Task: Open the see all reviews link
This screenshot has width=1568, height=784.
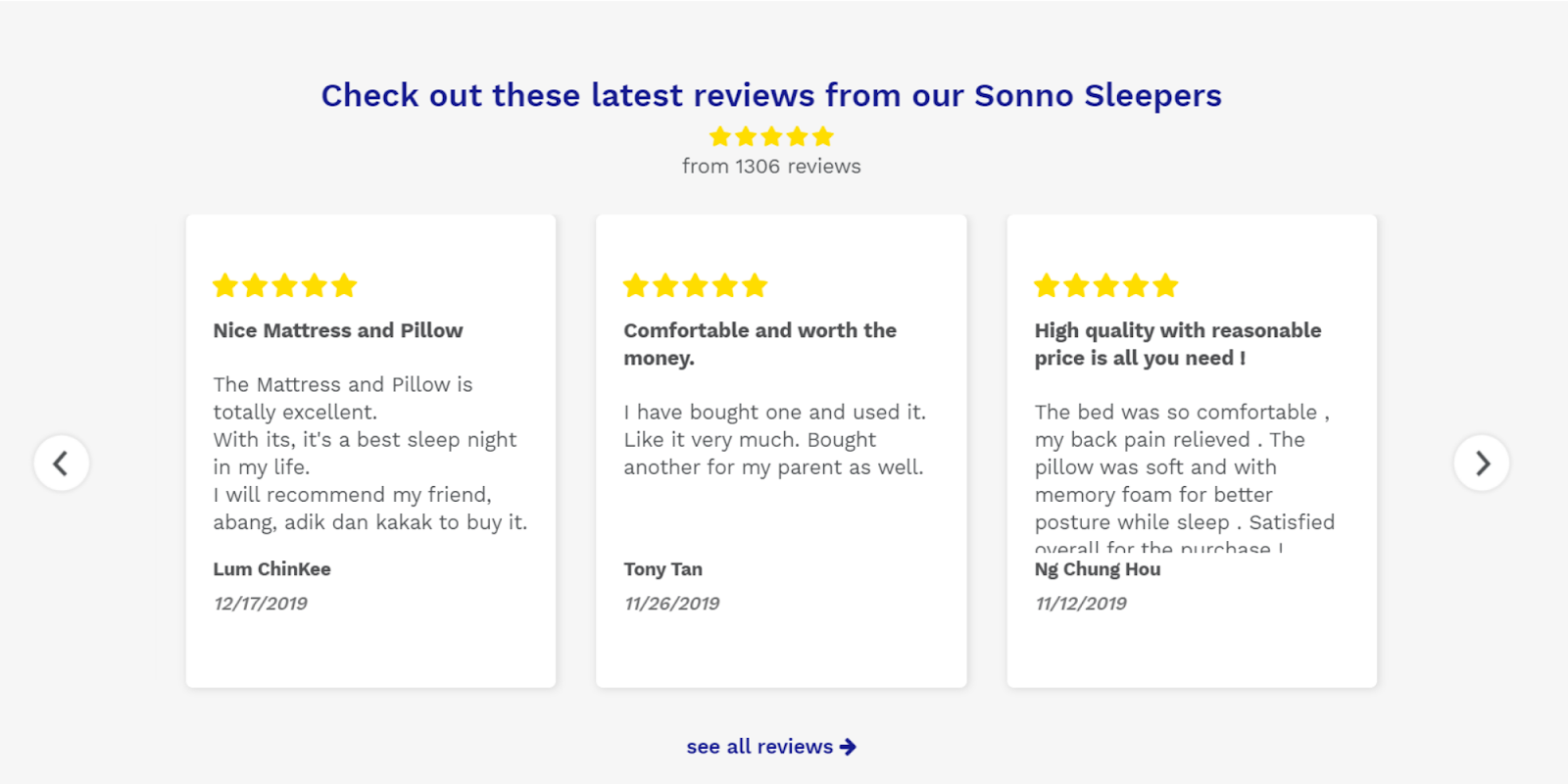Action: [759, 747]
